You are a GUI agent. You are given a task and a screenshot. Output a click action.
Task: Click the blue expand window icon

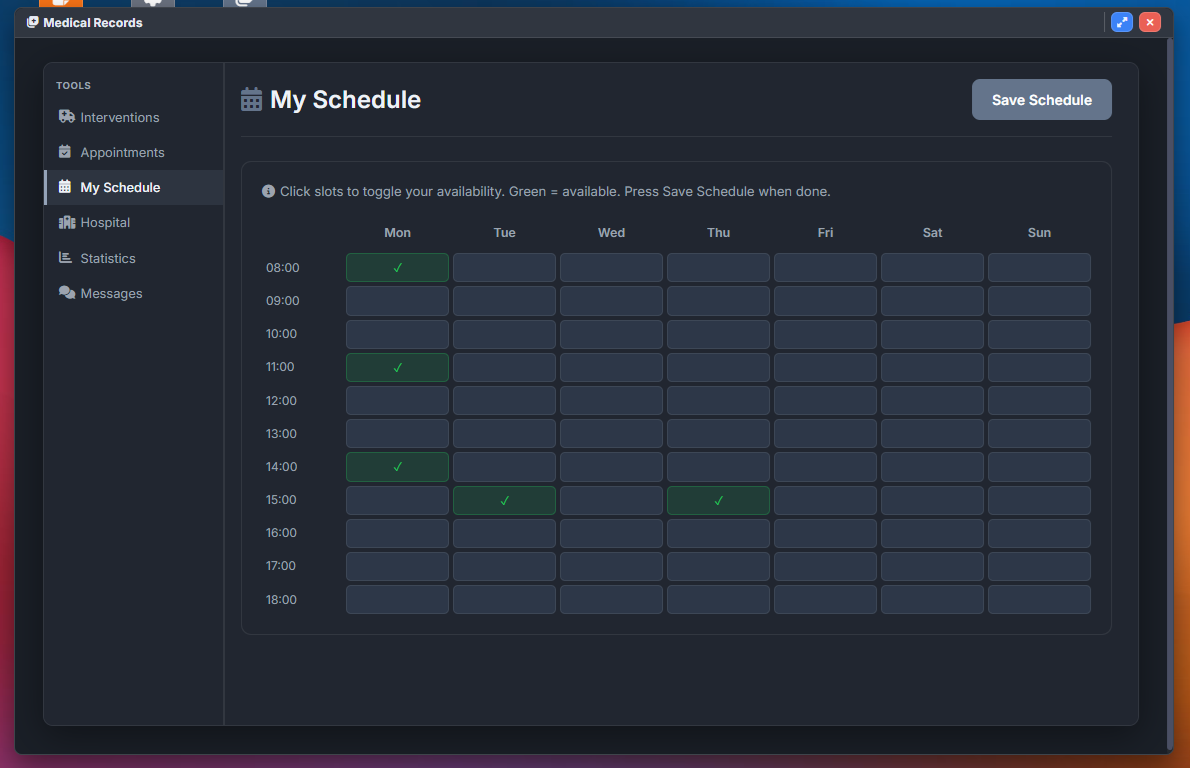(x=1121, y=22)
